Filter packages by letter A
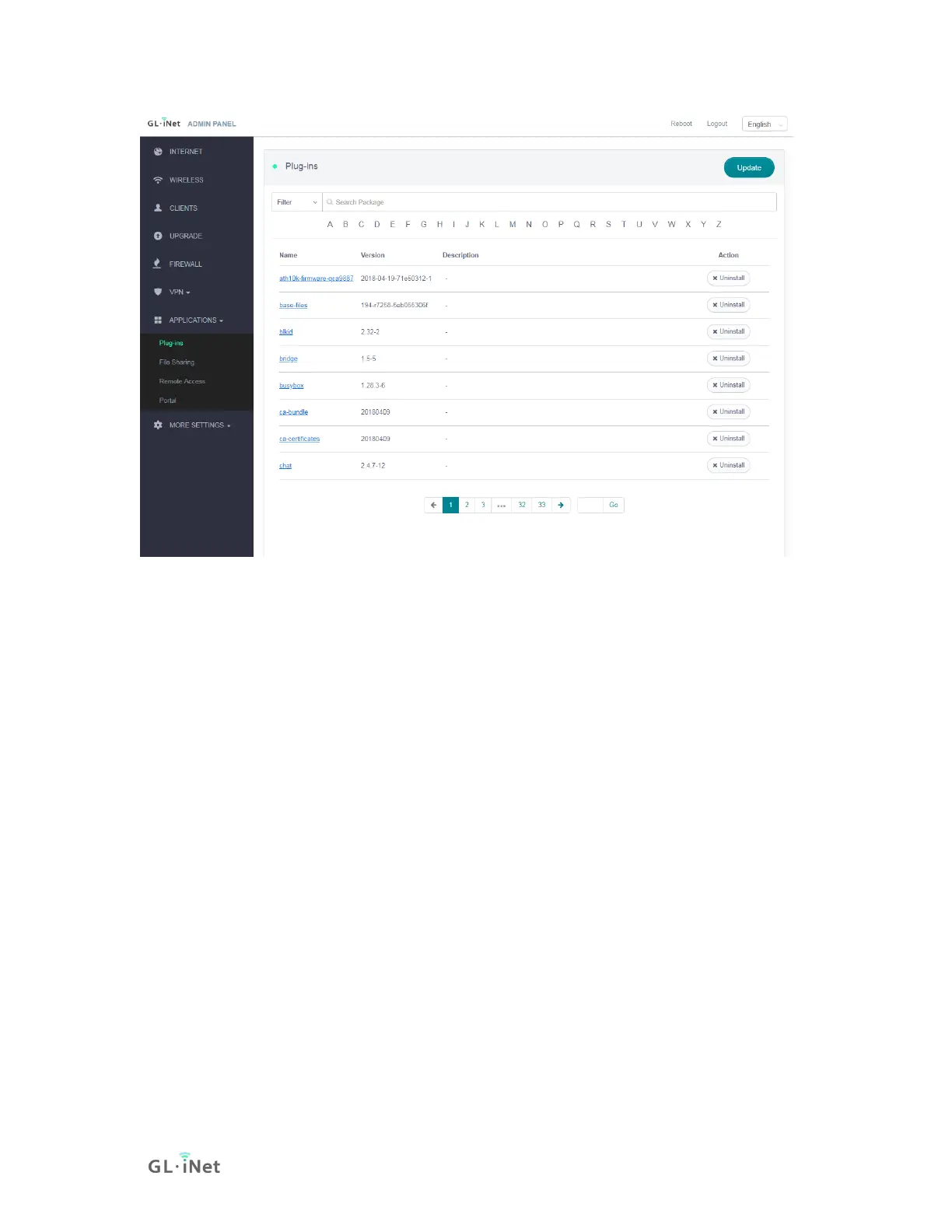Viewport: 952px width, 1232px height. point(330,224)
